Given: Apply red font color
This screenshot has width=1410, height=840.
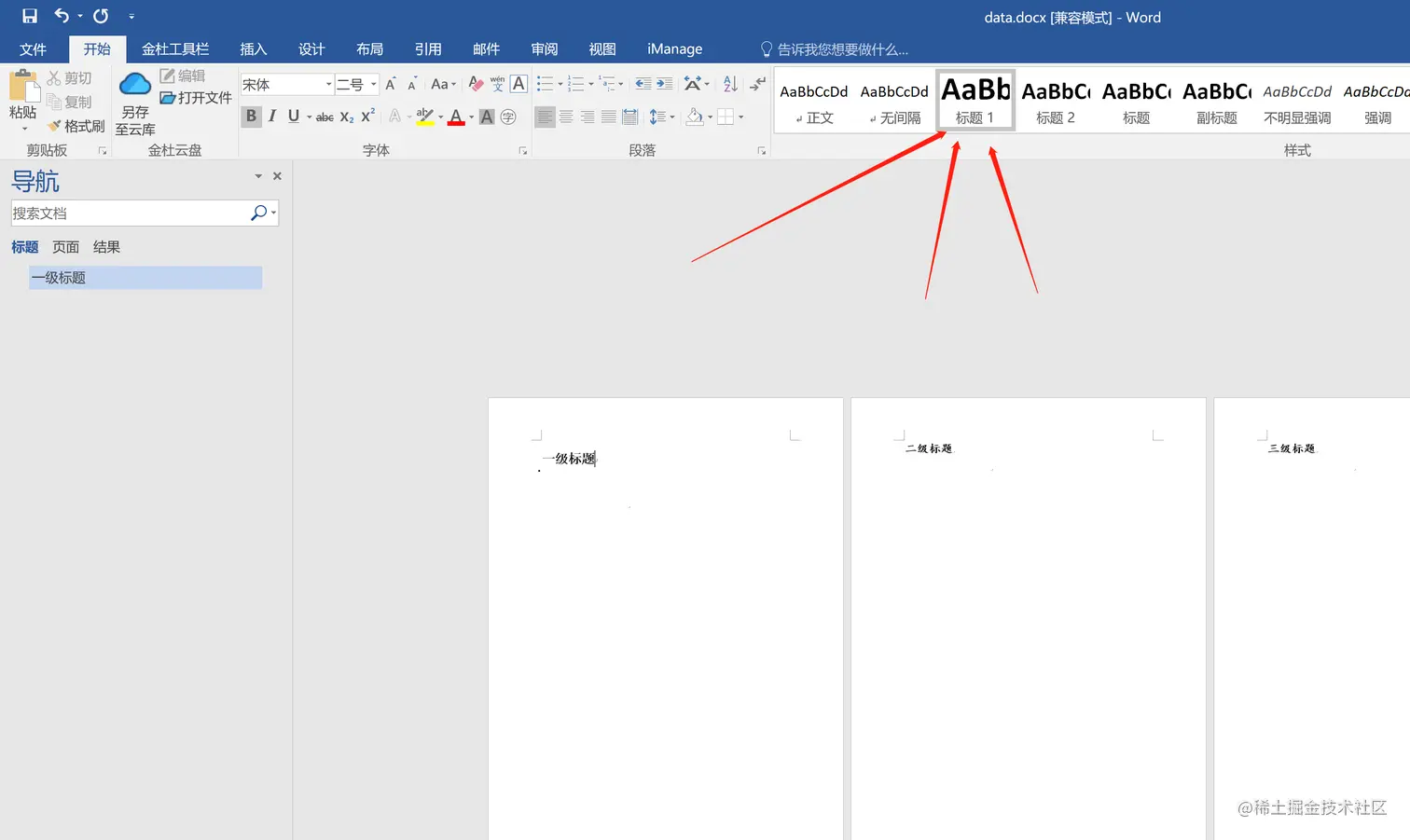Looking at the screenshot, I should [x=456, y=117].
